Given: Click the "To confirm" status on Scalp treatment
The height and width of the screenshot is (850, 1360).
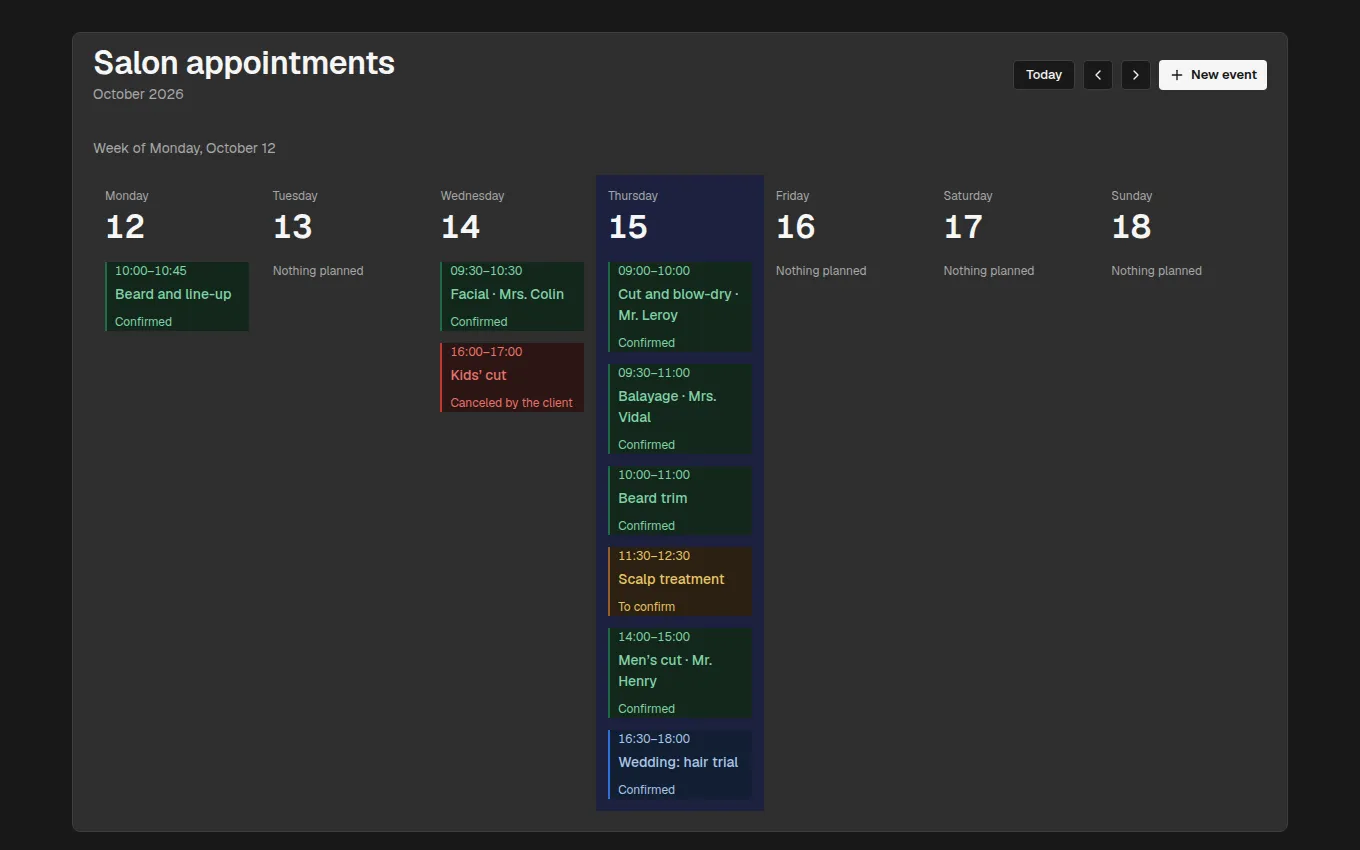Looking at the screenshot, I should 646,607.
